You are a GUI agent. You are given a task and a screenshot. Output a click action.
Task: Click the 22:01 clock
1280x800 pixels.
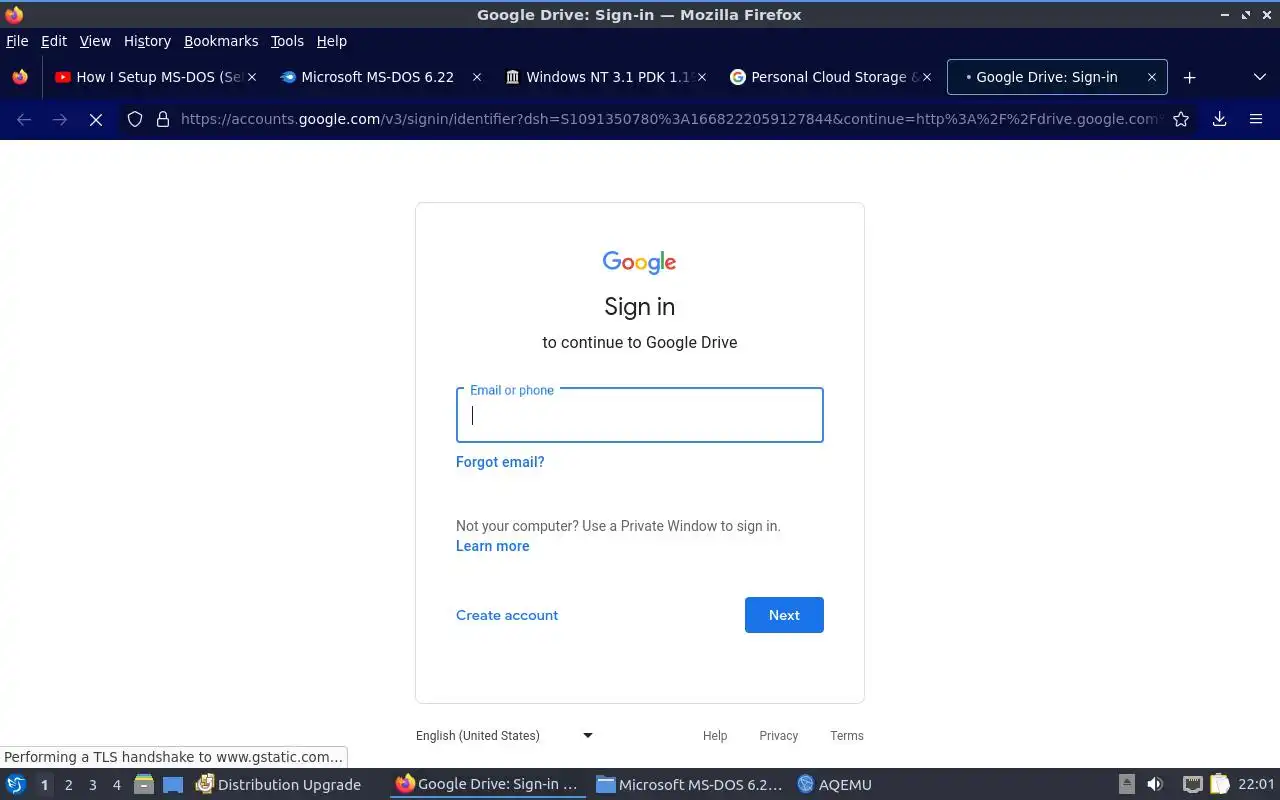1256,785
